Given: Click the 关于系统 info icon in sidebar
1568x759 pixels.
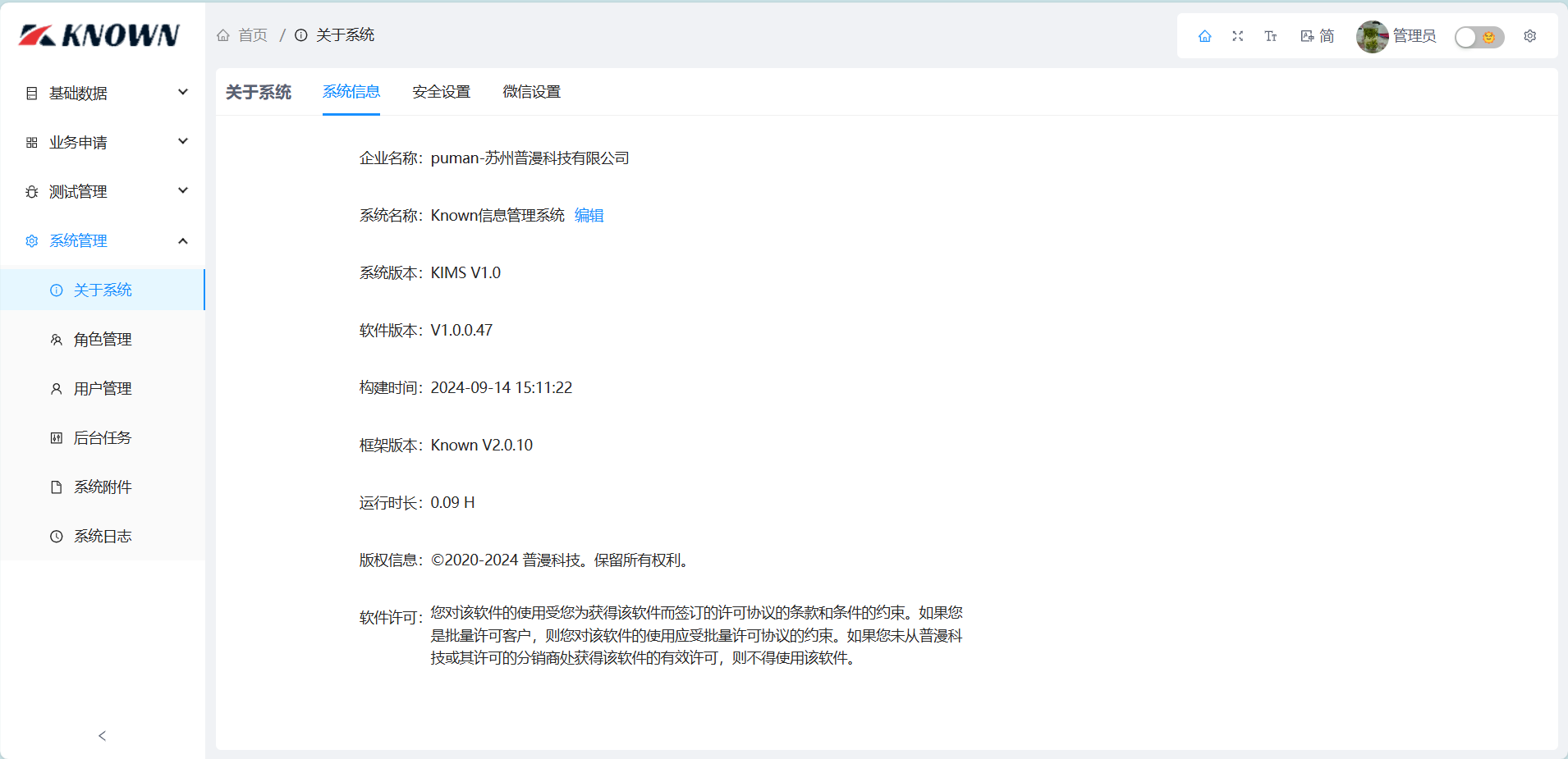Looking at the screenshot, I should 57,290.
